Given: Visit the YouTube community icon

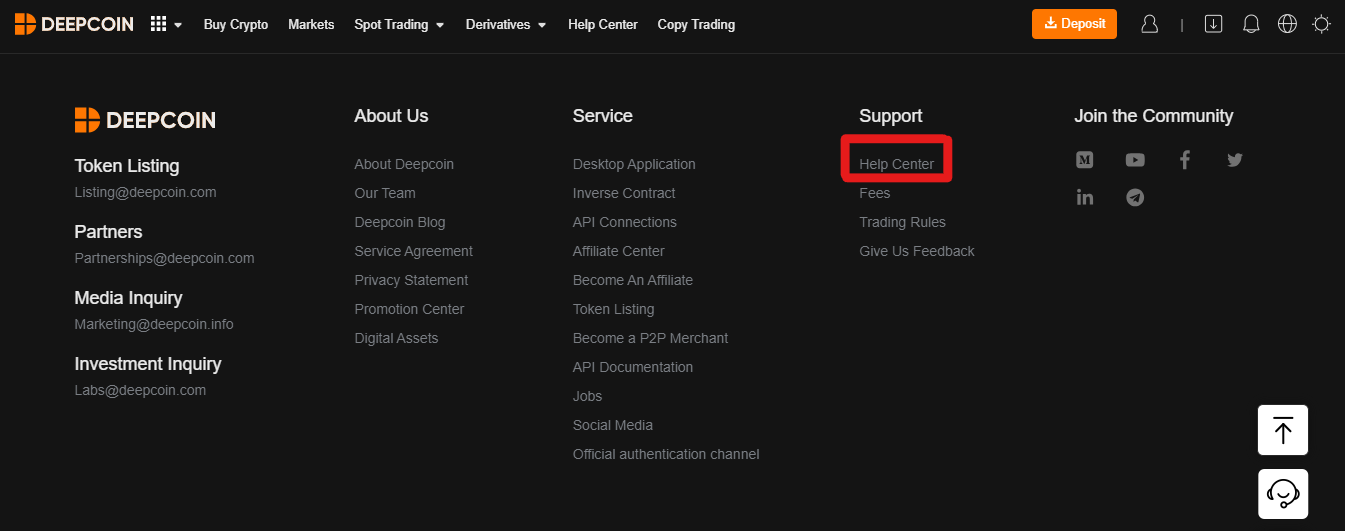Looking at the screenshot, I should click(1134, 160).
